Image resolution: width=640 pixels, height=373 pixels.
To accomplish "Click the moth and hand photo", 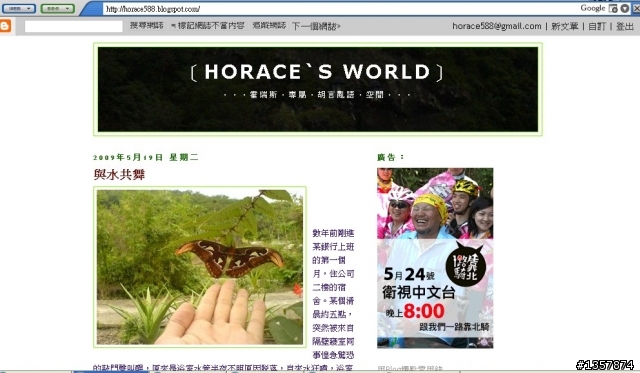I will (200, 267).
